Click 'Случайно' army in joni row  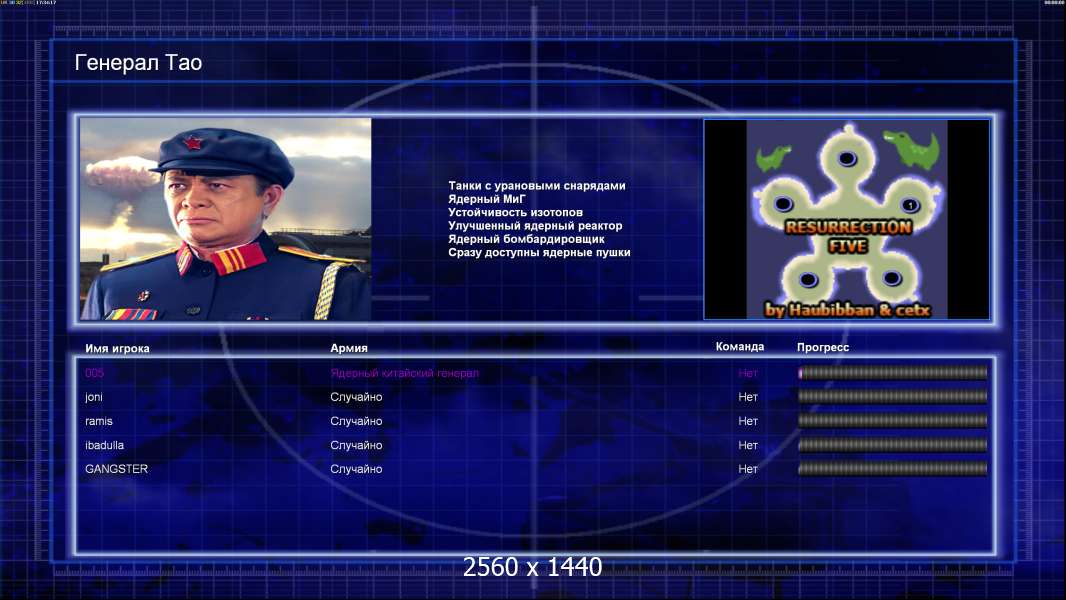tap(356, 397)
